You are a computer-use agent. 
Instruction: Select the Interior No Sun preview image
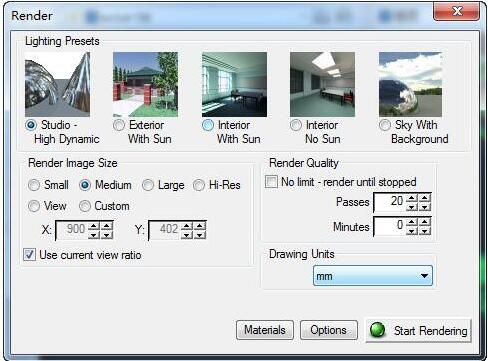point(322,84)
